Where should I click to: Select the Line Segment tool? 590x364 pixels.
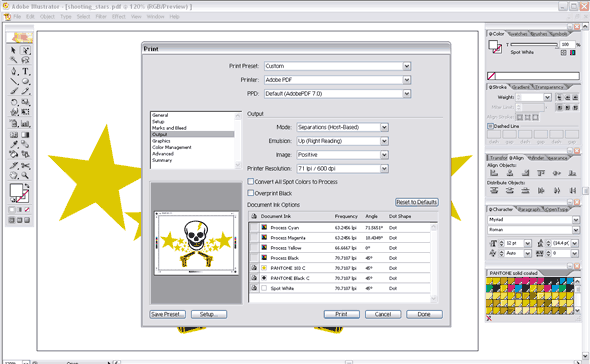[14, 81]
